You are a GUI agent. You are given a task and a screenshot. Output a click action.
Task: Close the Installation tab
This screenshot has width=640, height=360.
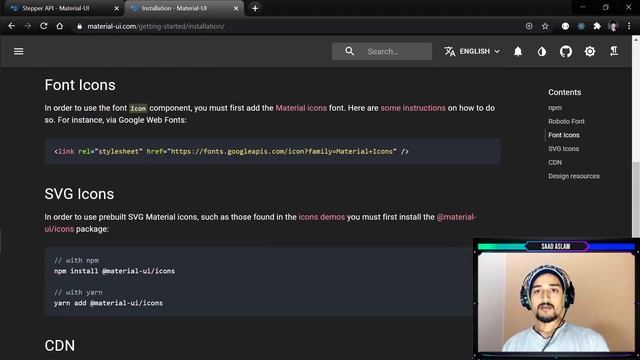(x=236, y=8)
